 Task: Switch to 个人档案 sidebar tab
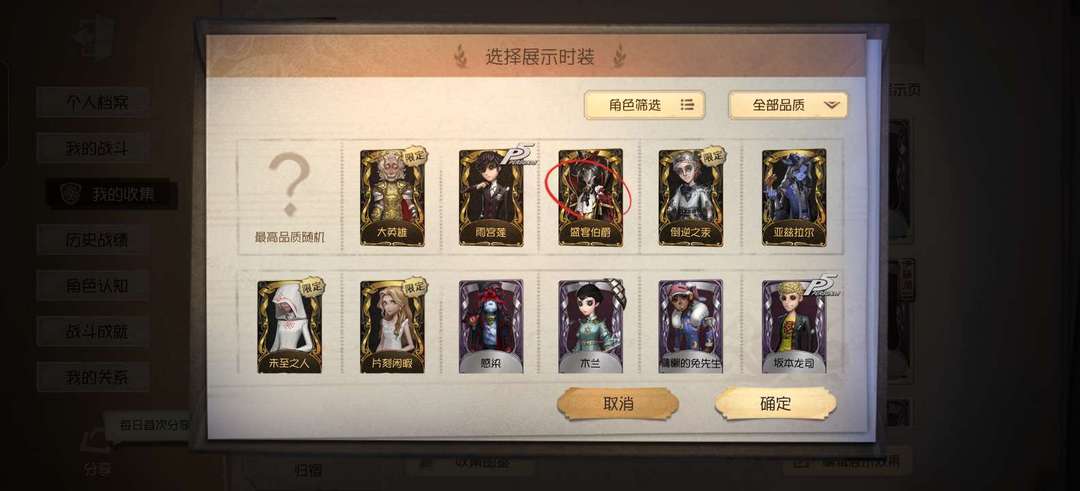tap(93, 102)
